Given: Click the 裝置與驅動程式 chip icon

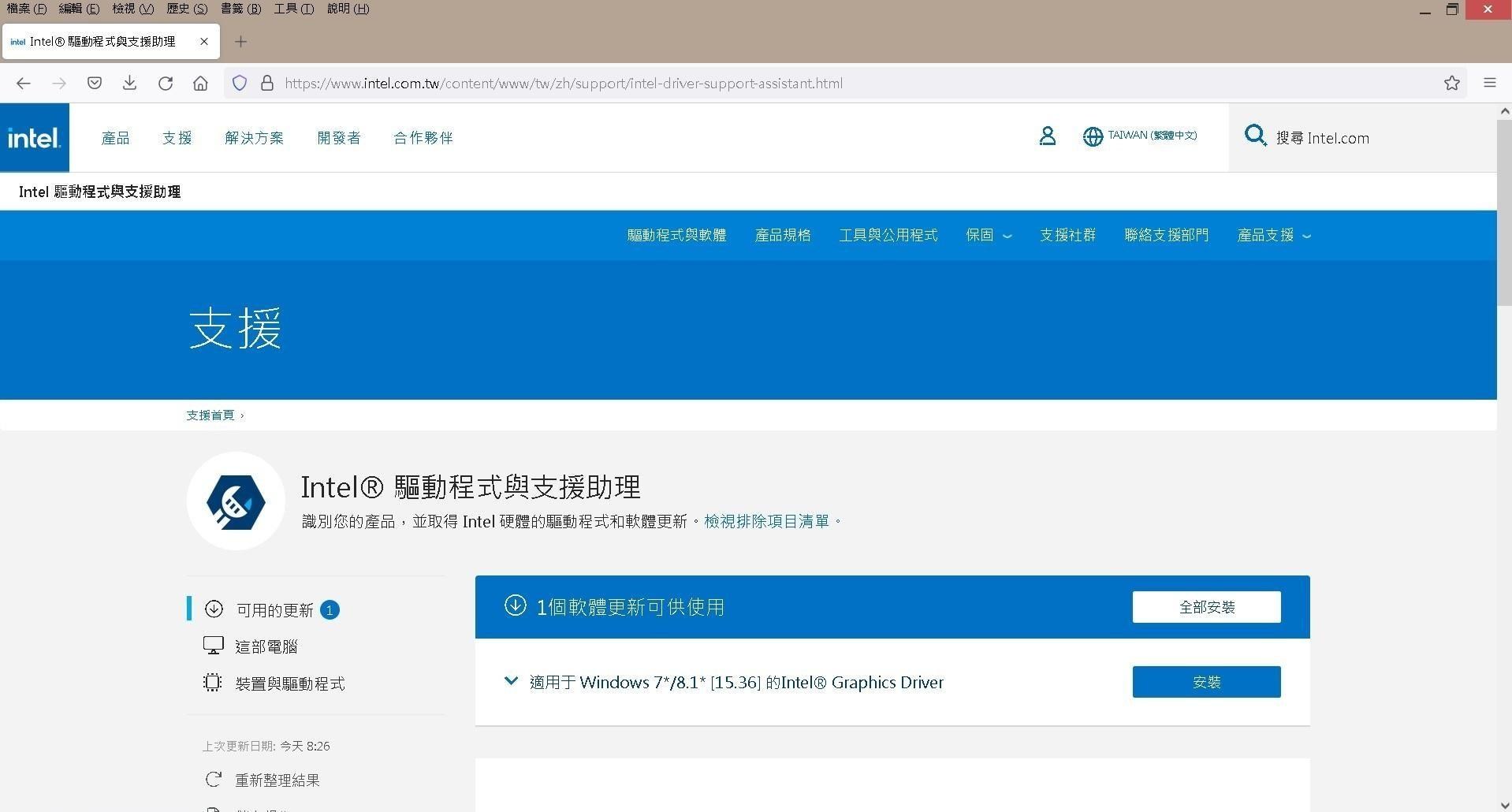Looking at the screenshot, I should pos(213,683).
